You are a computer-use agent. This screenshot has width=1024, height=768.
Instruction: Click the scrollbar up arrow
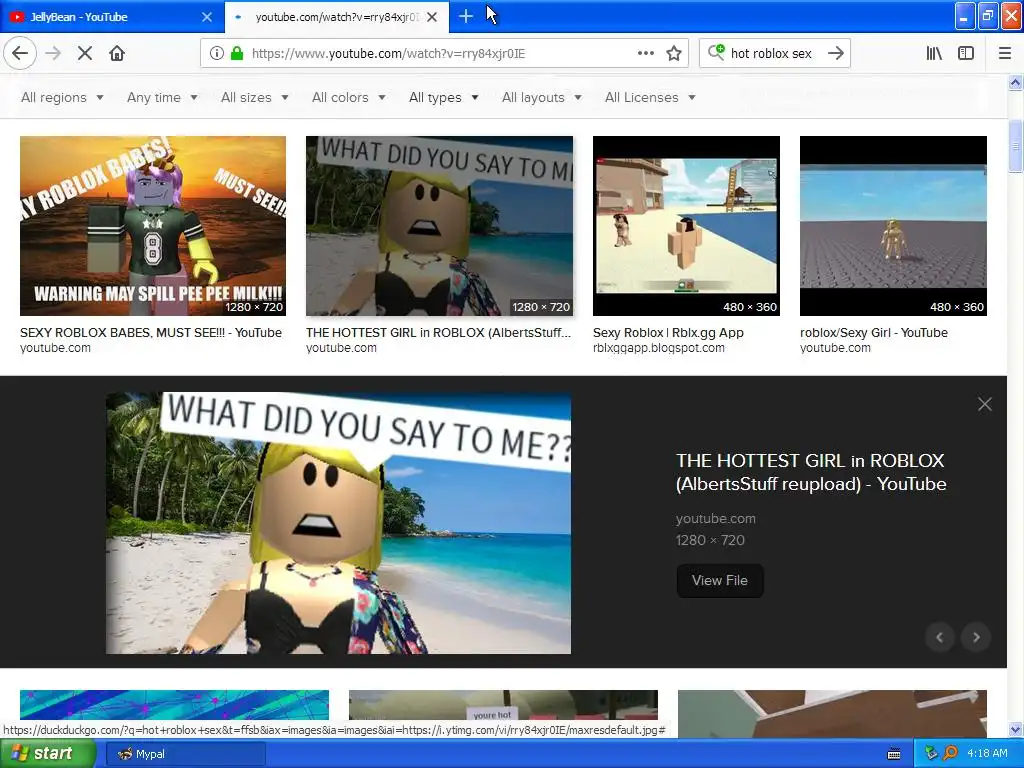(x=1016, y=83)
